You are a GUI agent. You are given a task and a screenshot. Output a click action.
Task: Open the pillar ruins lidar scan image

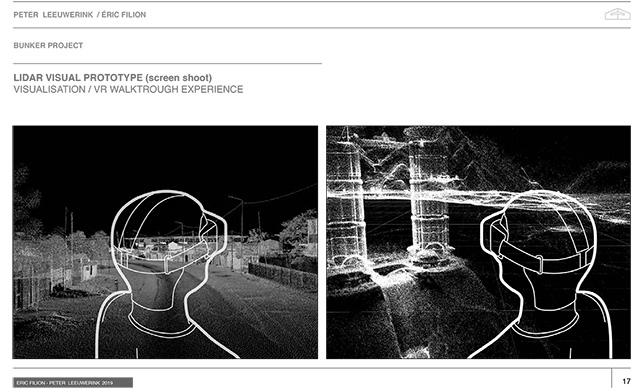[478, 242]
